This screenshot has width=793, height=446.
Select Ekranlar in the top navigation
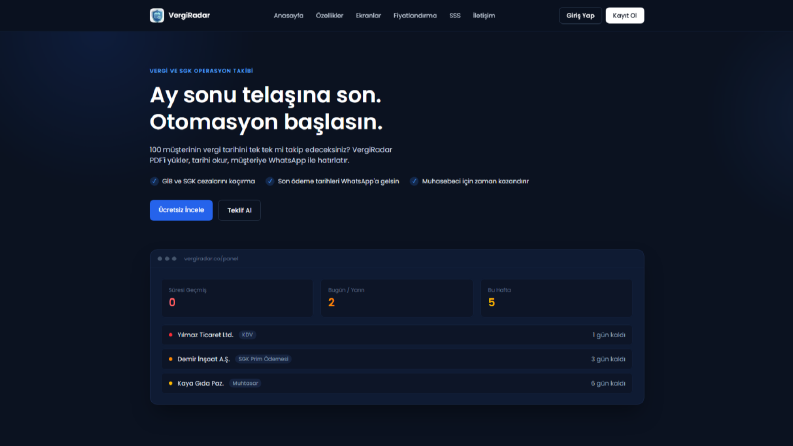368,16
